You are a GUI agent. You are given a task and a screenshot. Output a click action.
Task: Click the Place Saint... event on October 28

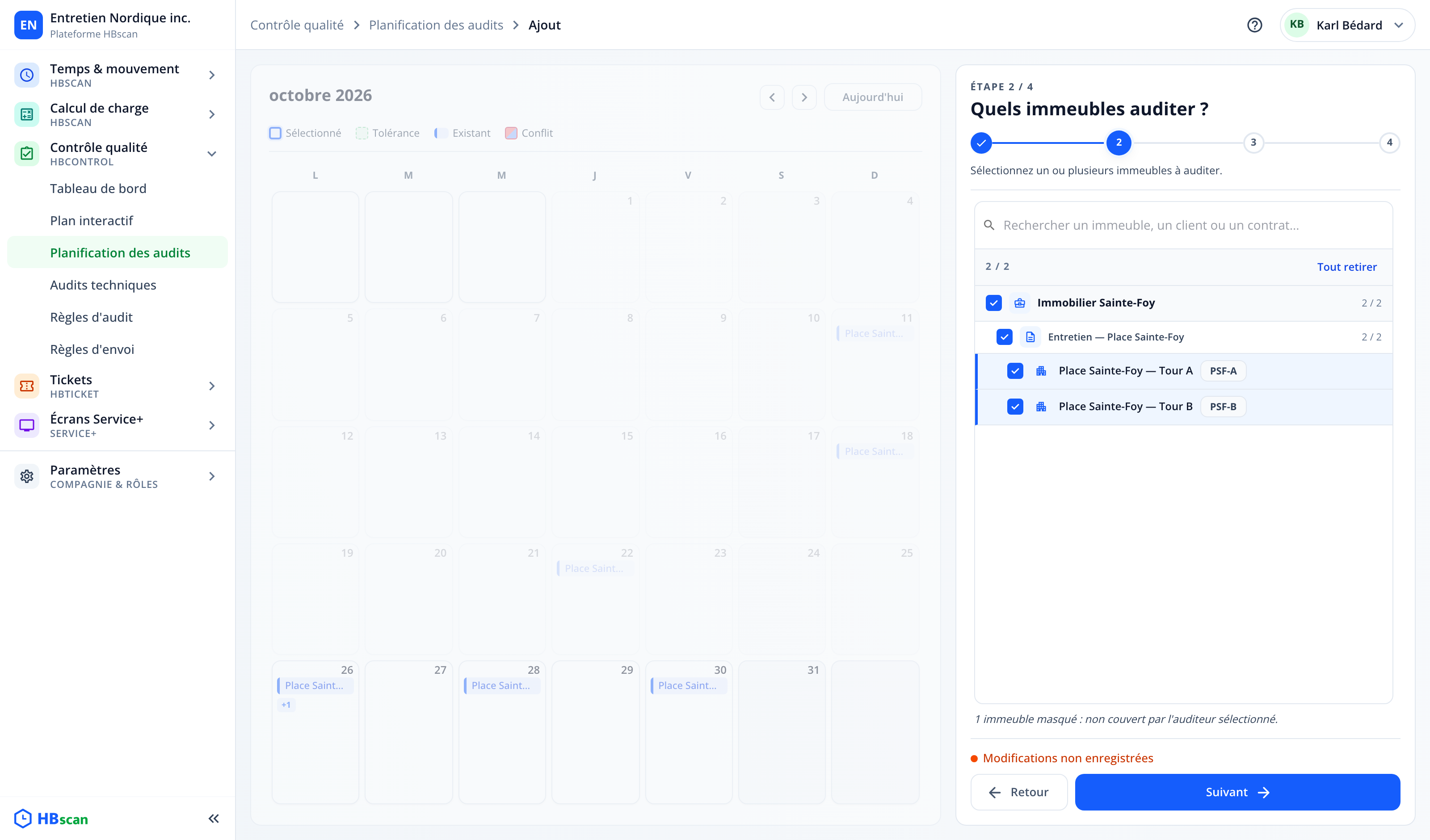[502, 685]
